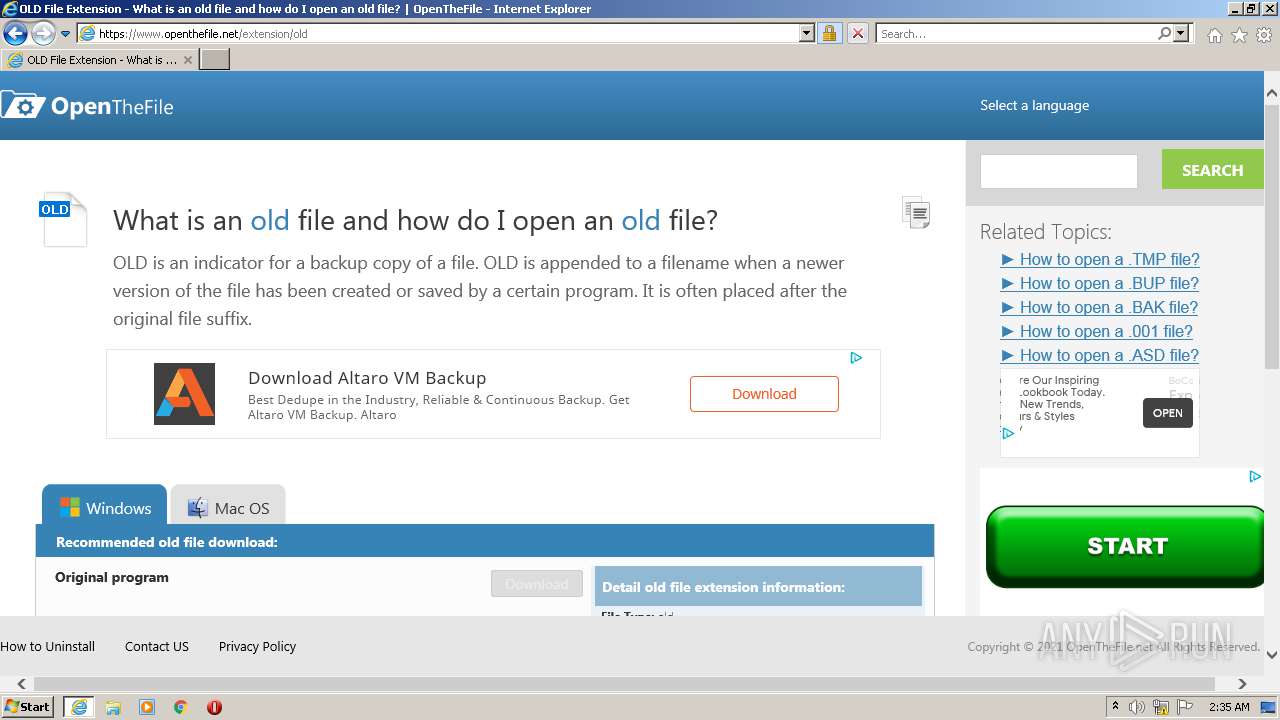Stop loading with the red X button
Image resolution: width=1280 pixels, height=720 pixels.
pyautogui.click(x=858, y=33)
